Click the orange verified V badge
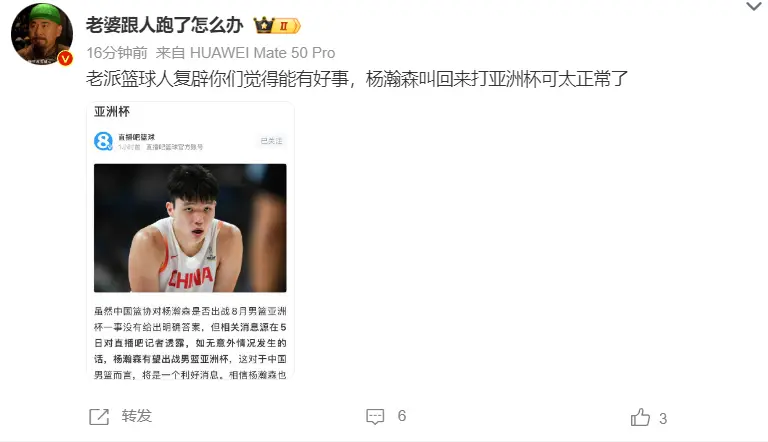768x442 pixels. 65,58
